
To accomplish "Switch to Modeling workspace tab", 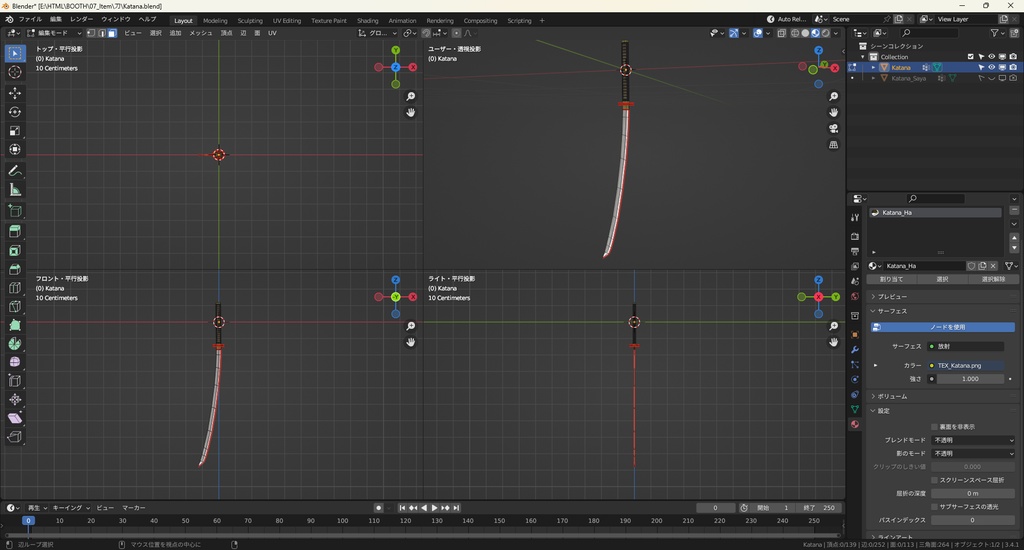I will (215, 21).
